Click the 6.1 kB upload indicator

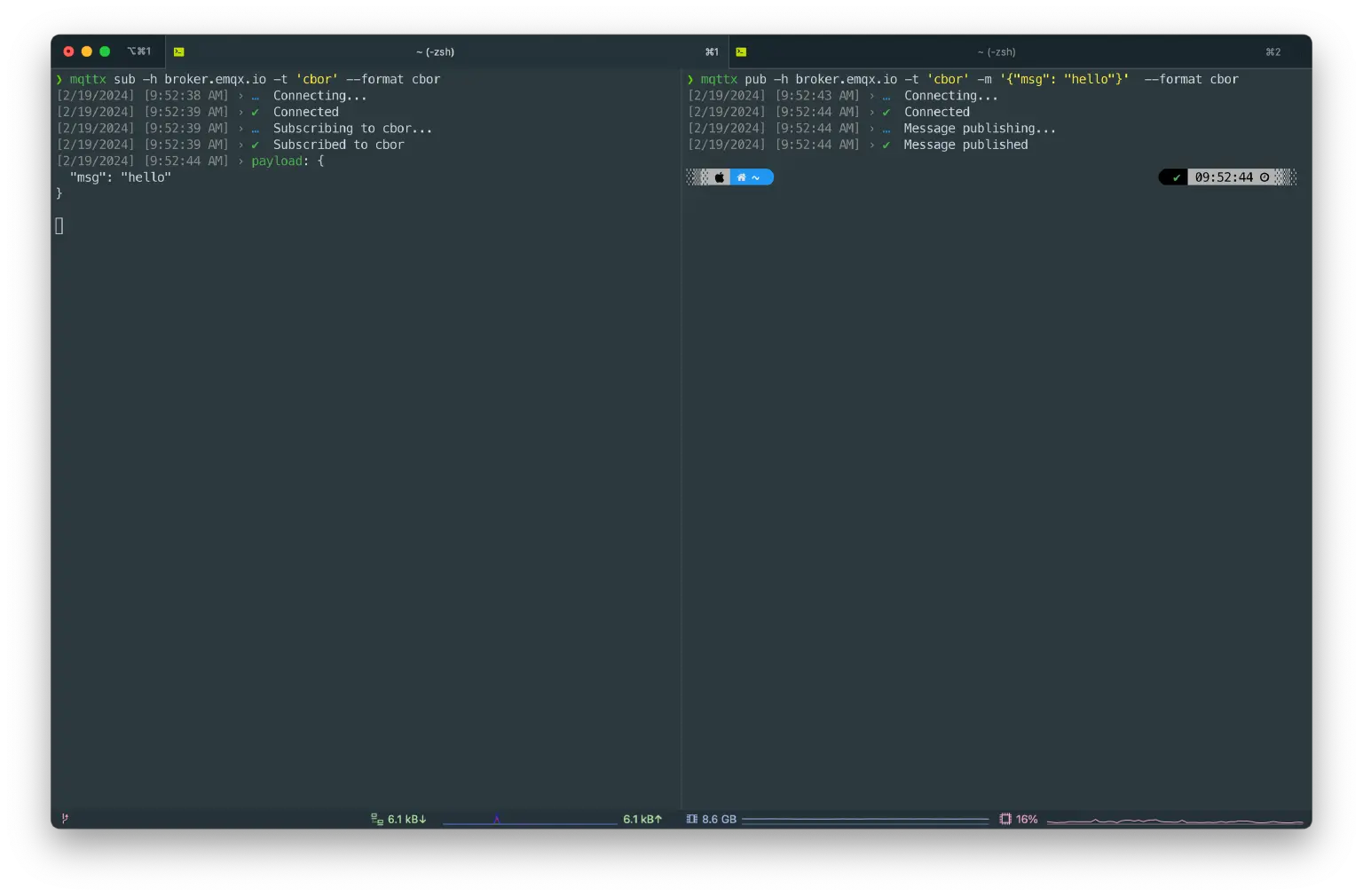pyautogui.click(x=642, y=820)
